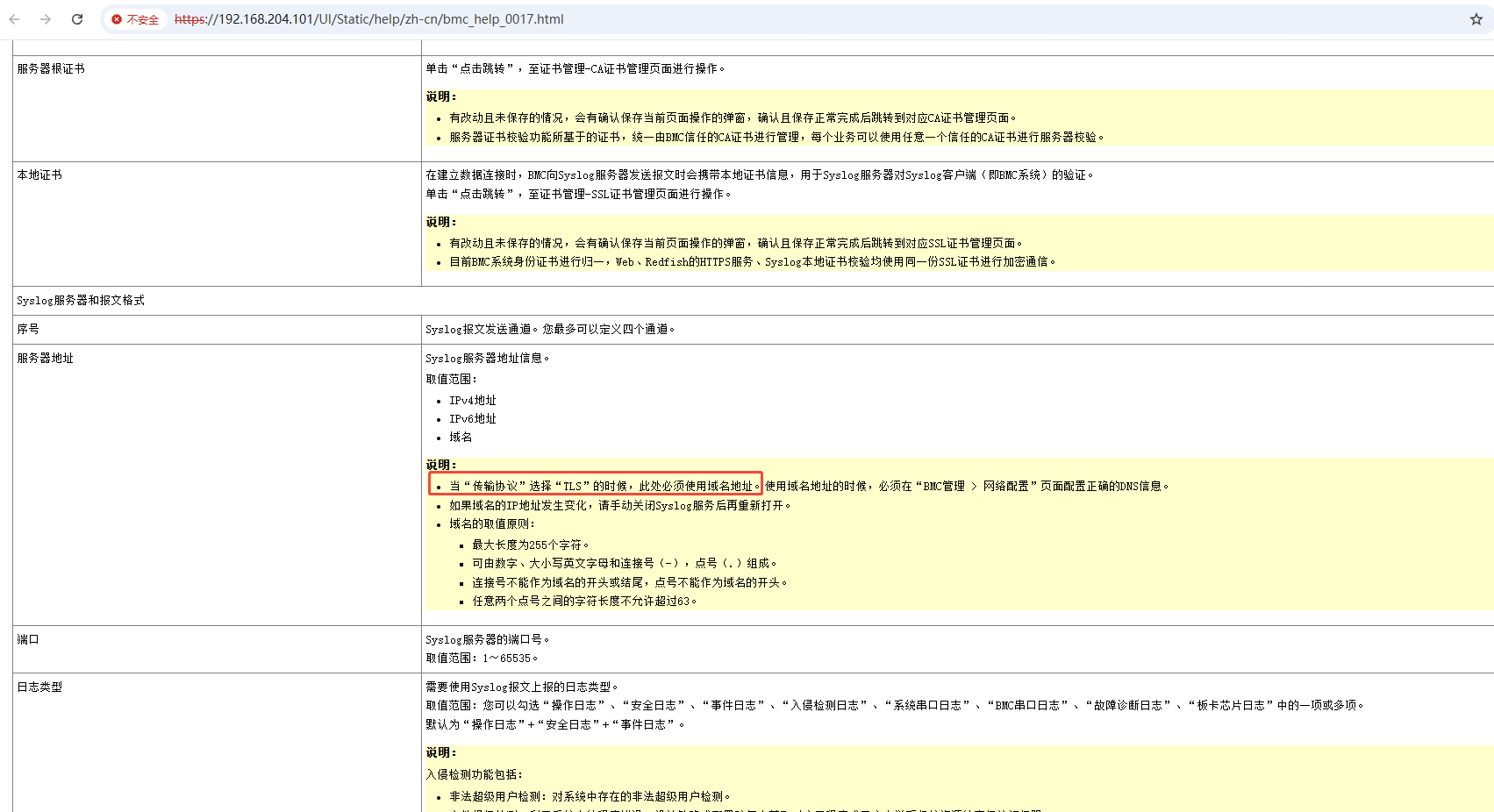
Task: Select the 本地证书 row label
Action: pyautogui.click(x=39, y=175)
